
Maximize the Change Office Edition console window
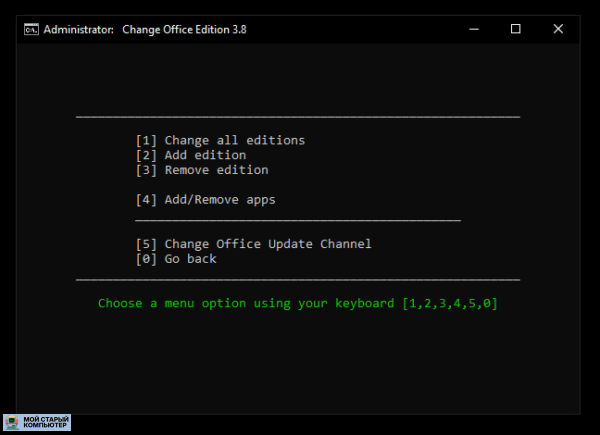[x=515, y=29]
